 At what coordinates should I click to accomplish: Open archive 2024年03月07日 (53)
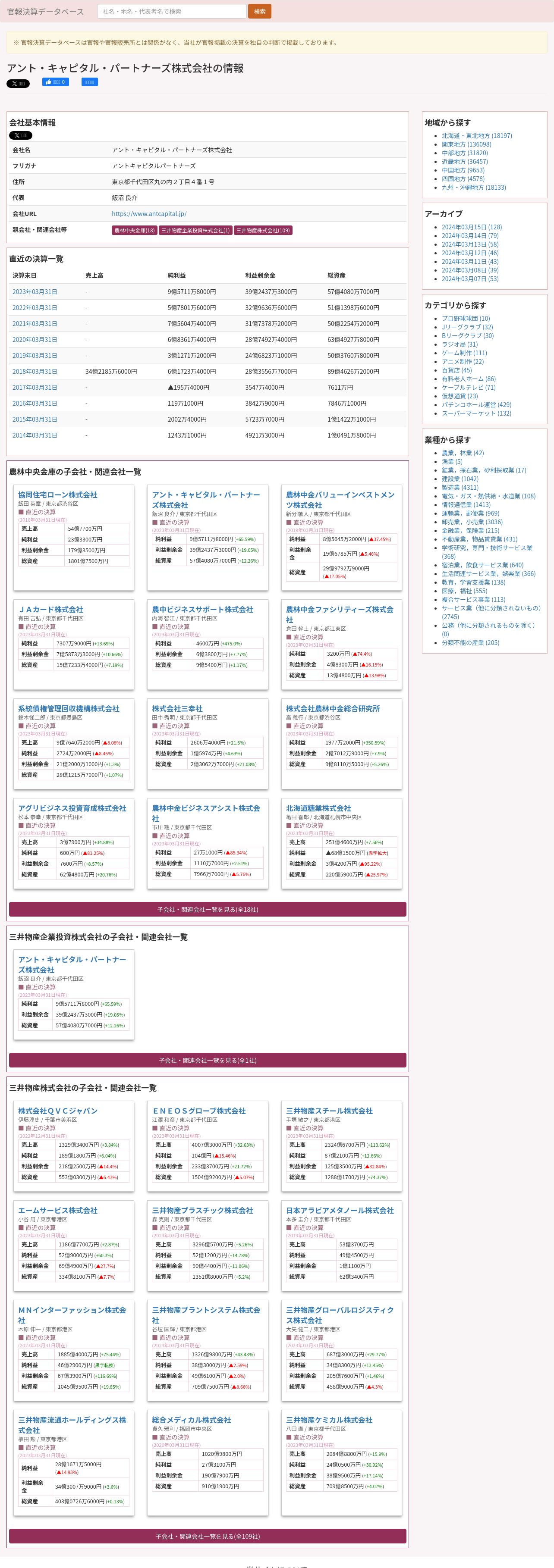[x=470, y=279]
